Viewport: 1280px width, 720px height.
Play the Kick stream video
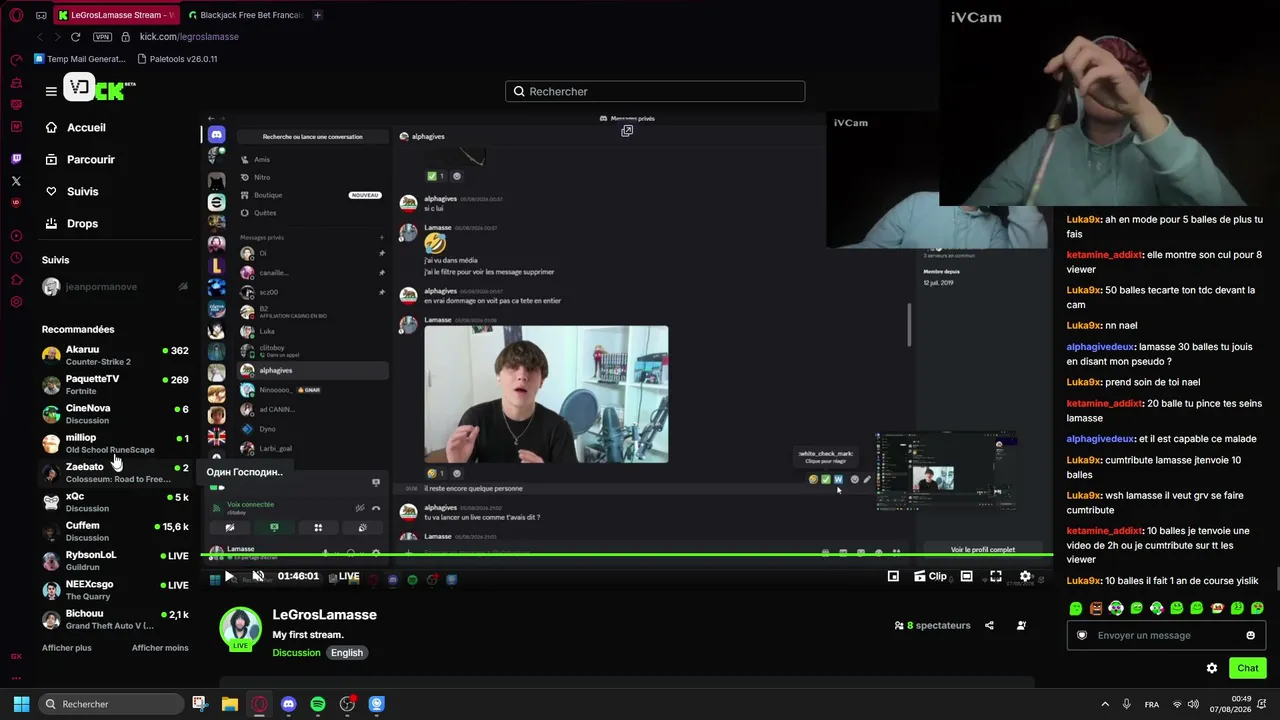(x=229, y=576)
